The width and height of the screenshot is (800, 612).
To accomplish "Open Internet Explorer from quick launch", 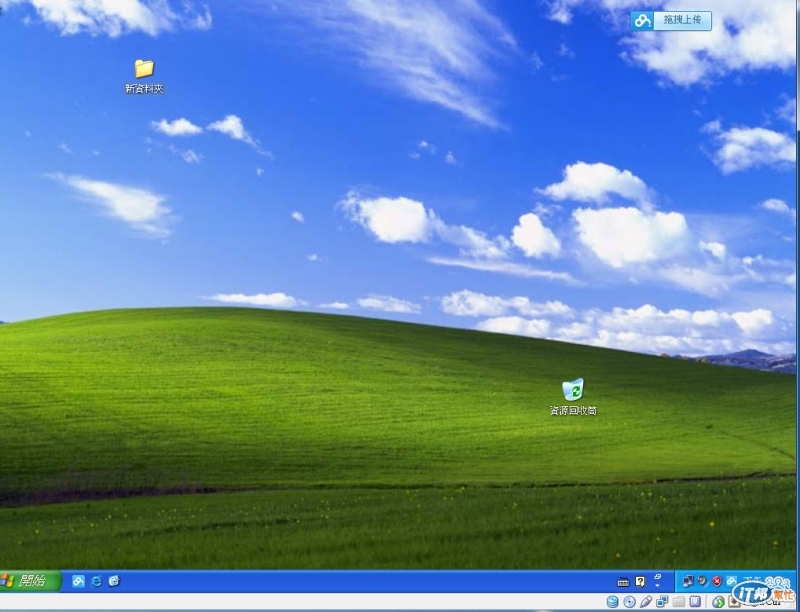I will point(96,581).
